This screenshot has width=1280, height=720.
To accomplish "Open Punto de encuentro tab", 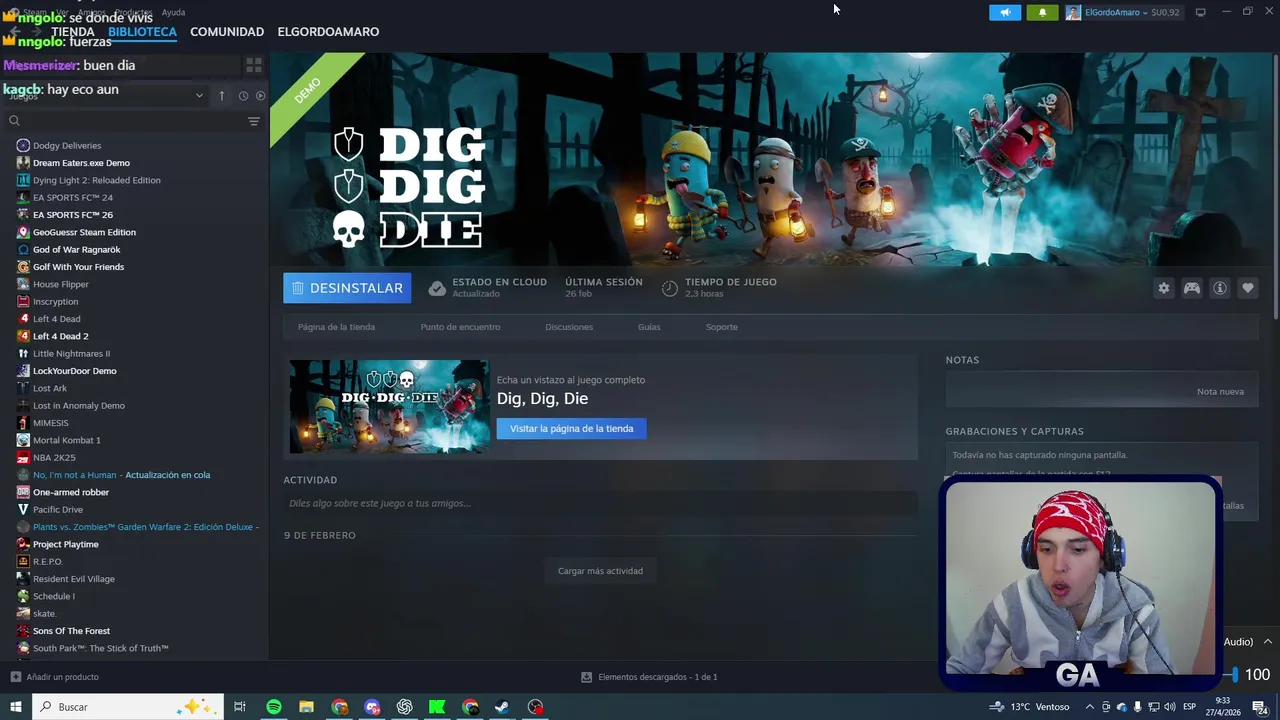I will (x=460, y=327).
